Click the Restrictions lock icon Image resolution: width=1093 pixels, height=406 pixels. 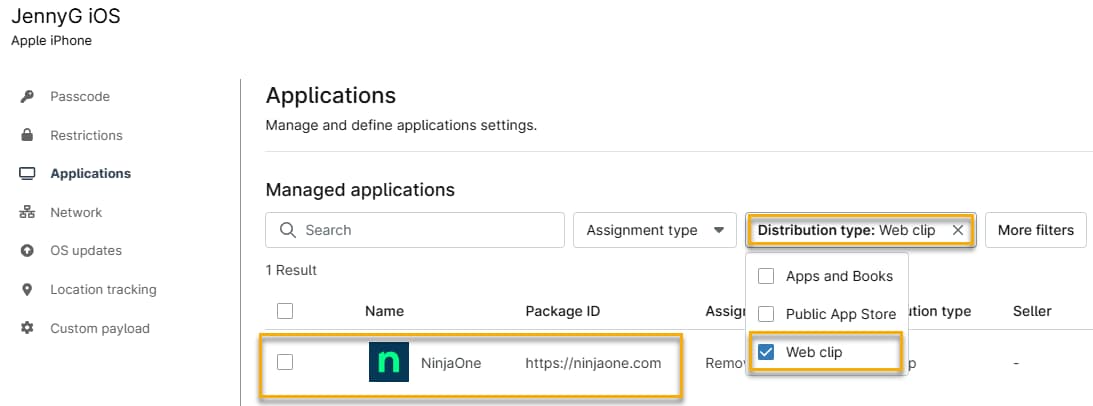coord(27,135)
